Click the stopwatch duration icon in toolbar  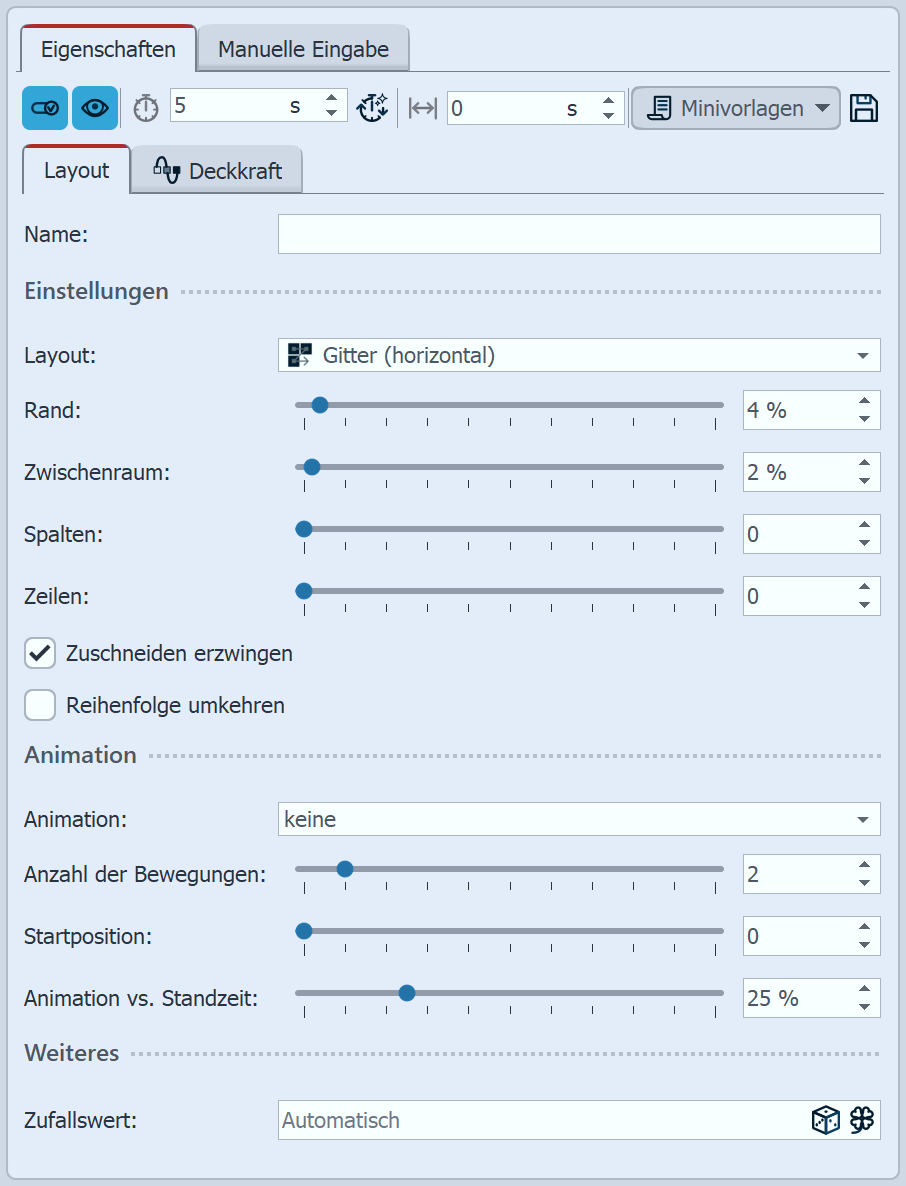145,107
